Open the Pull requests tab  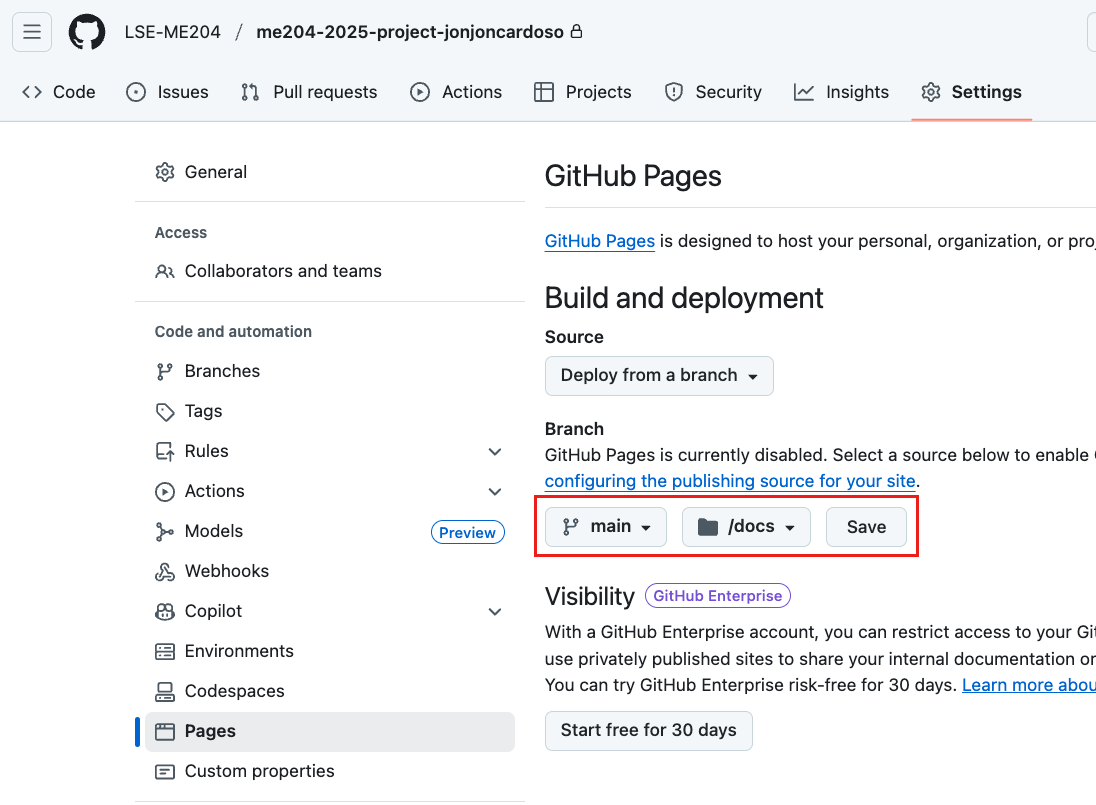[309, 92]
